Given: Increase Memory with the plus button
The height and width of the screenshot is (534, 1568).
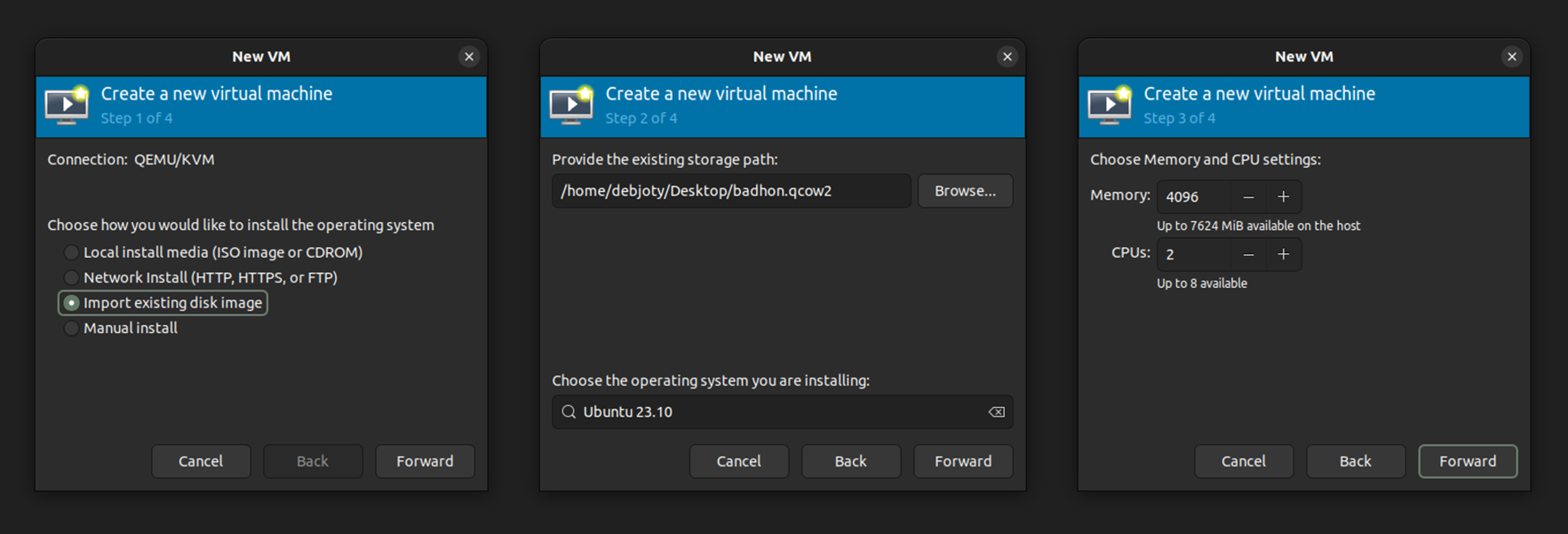Looking at the screenshot, I should [1283, 196].
